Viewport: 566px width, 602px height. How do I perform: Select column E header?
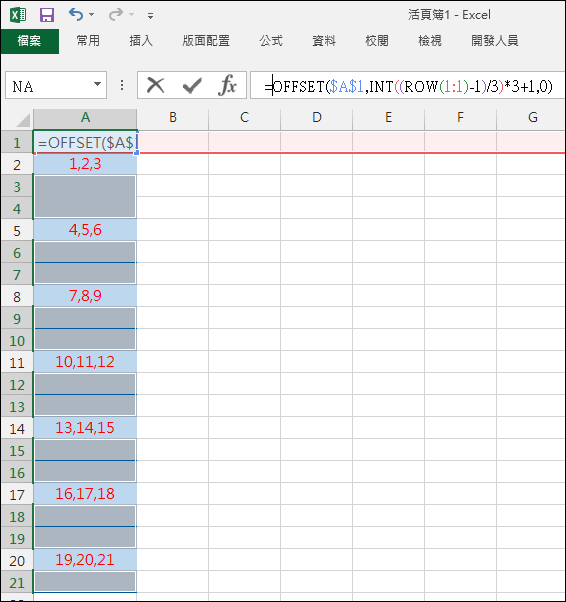pos(389,117)
